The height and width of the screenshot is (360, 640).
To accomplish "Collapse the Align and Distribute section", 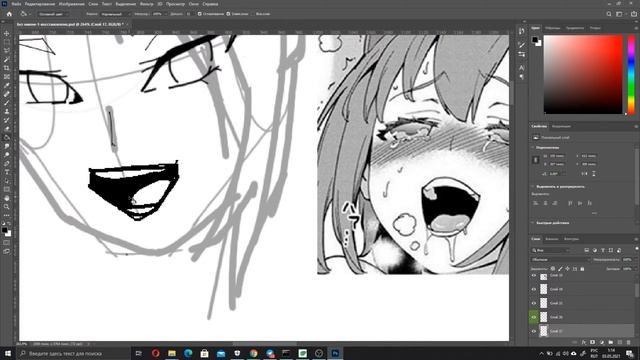I will tap(533, 187).
